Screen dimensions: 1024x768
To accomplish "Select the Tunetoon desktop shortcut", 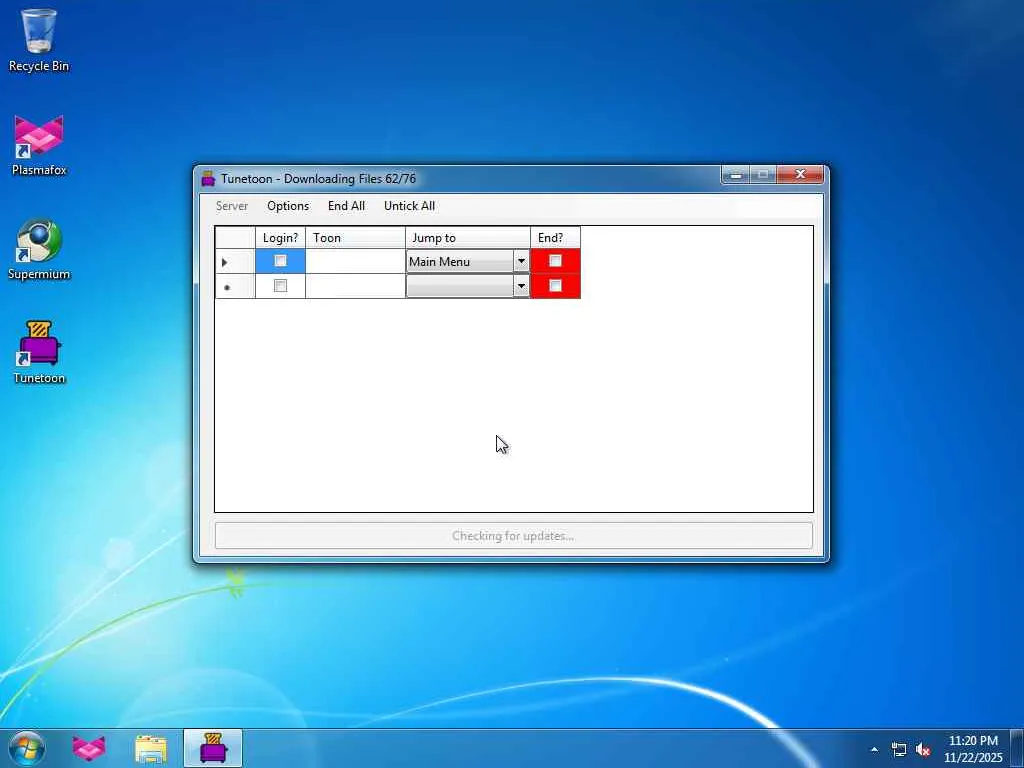I will pyautogui.click(x=39, y=353).
